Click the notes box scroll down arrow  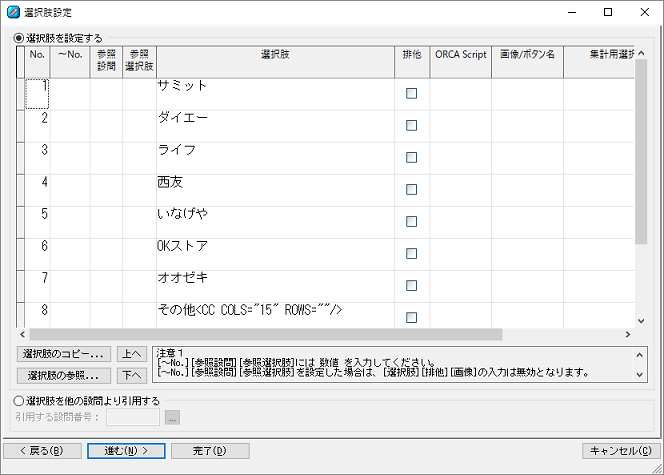click(640, 375)
